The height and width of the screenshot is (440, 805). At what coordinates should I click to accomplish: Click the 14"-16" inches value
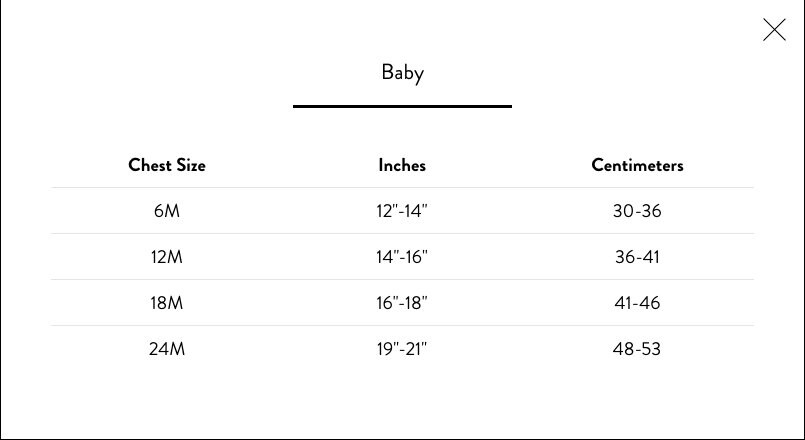[x=402, y=257]
